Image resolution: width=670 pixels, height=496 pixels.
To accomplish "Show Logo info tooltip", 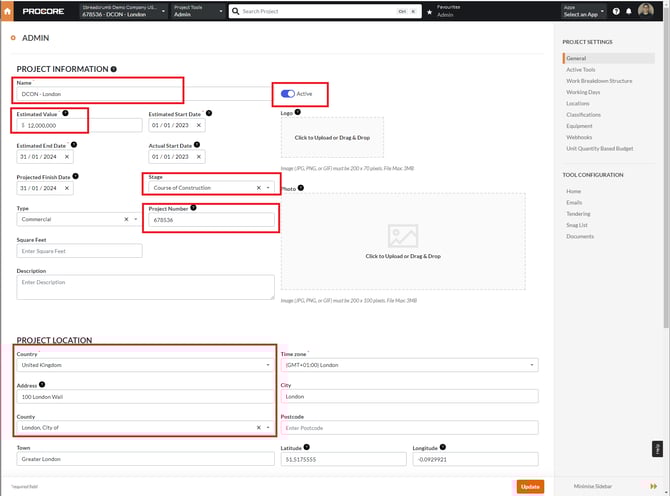I will tap(298, 112).
